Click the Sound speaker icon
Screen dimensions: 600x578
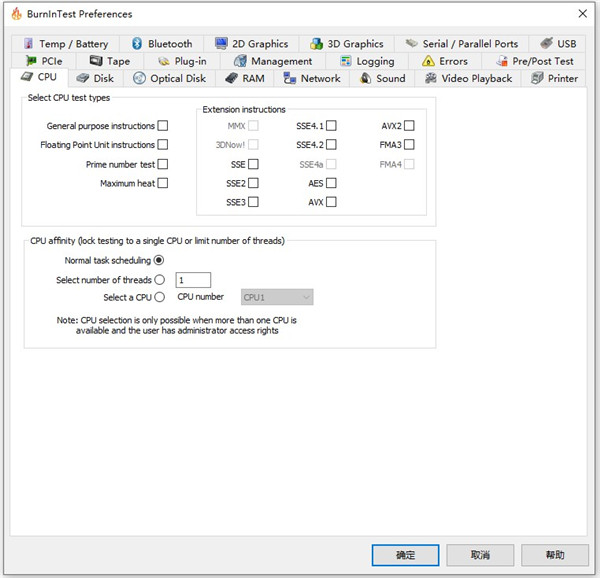(x=365, y=78)
